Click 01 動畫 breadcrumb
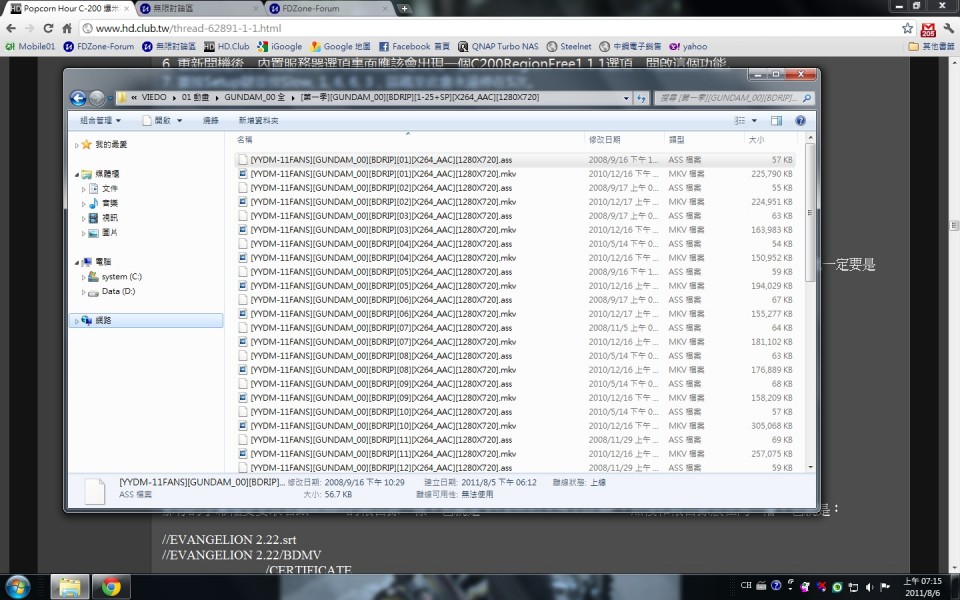This screenshot has height=600, width=960. point(195,97)
